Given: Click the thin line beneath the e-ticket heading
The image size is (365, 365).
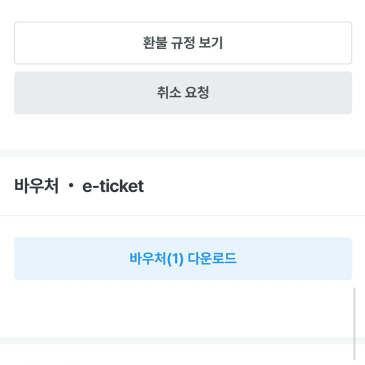Looking at the screenshot, I should (182, 215).
